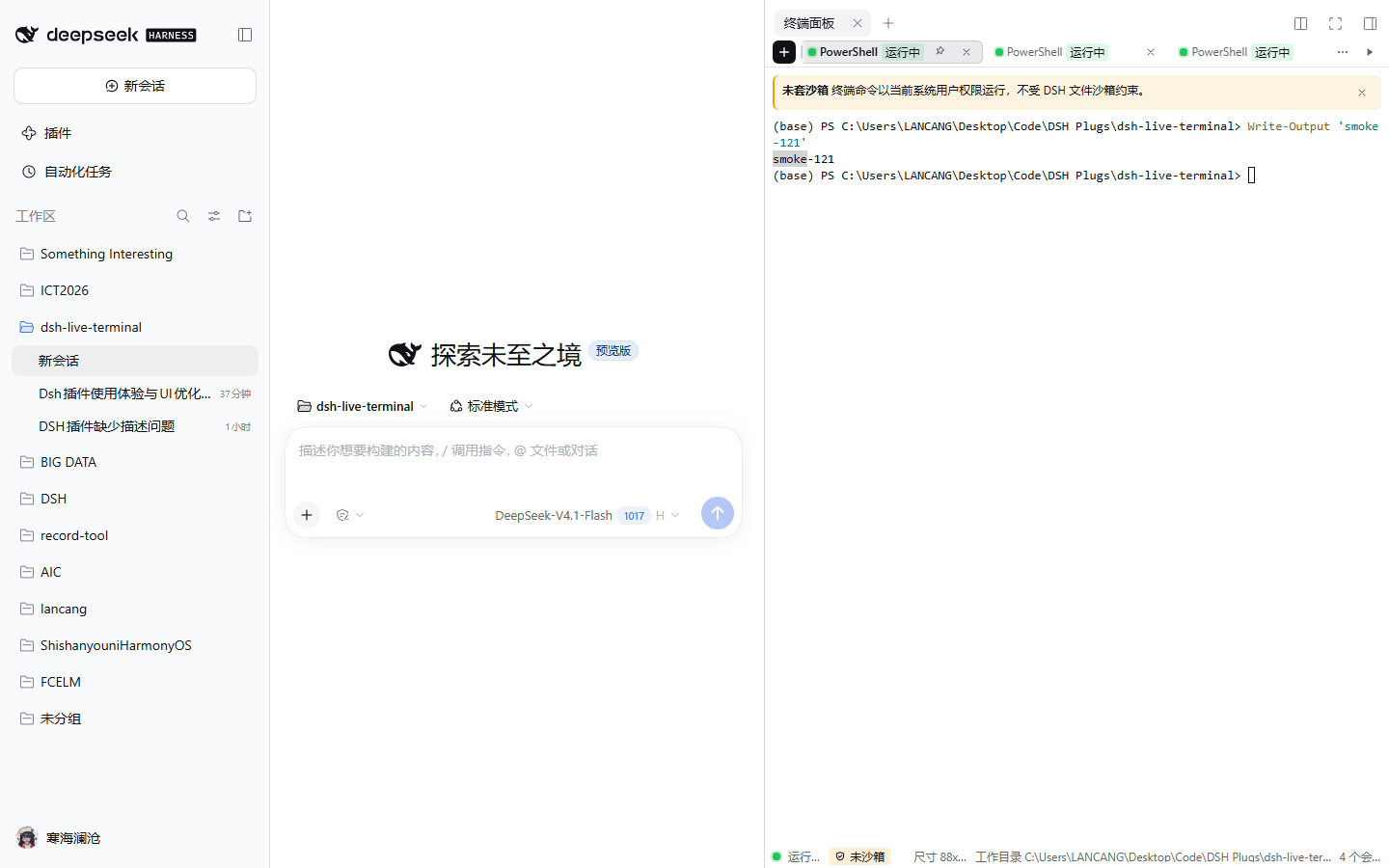Dismiss the 未套沙箱 warning banner
The height and width of the screenshot is (868, 1389).
pyautogui.click(x=1362, y=93)
